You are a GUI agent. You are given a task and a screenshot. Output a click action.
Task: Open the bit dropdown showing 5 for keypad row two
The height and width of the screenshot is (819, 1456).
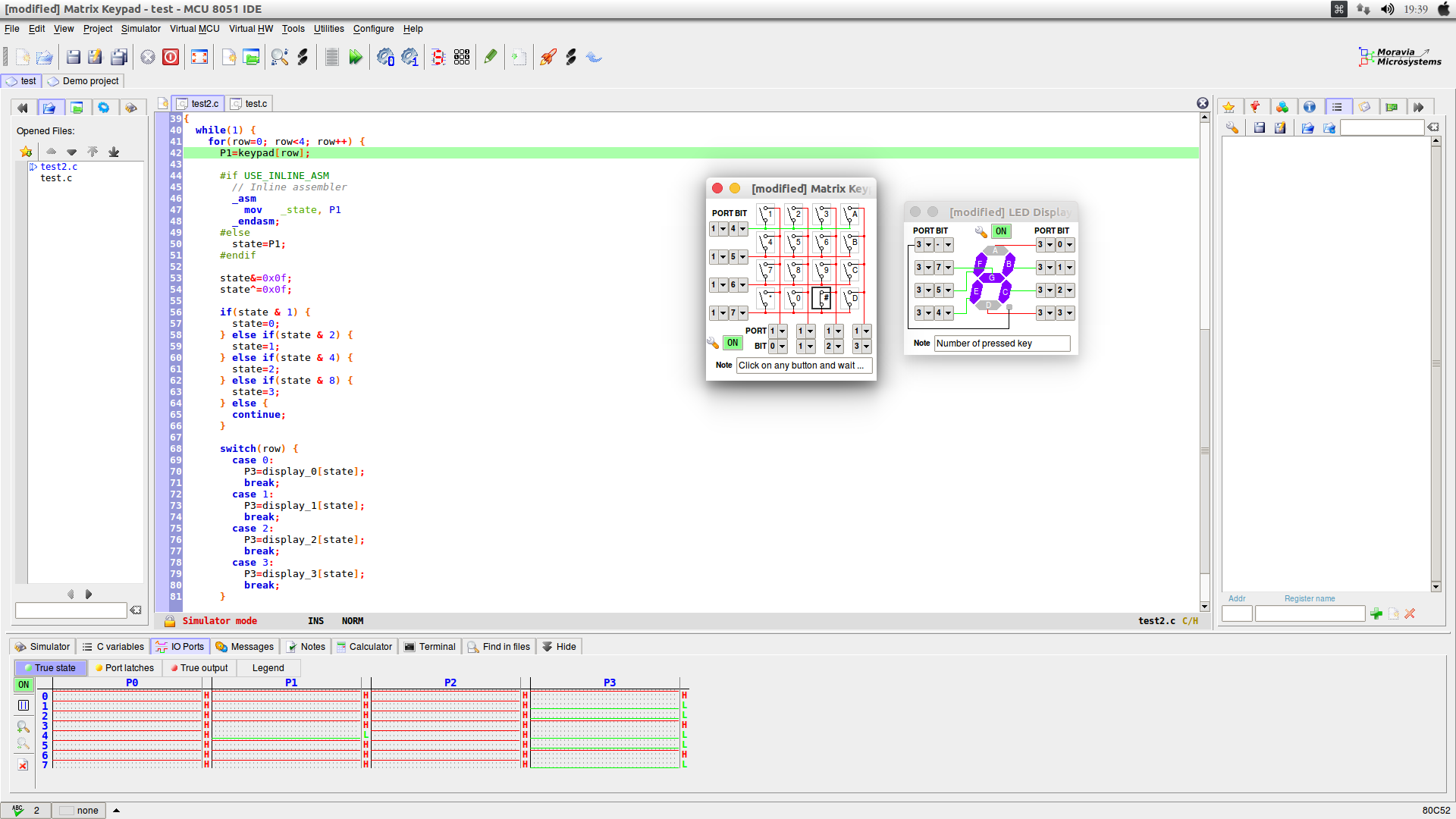coord(738,256)
